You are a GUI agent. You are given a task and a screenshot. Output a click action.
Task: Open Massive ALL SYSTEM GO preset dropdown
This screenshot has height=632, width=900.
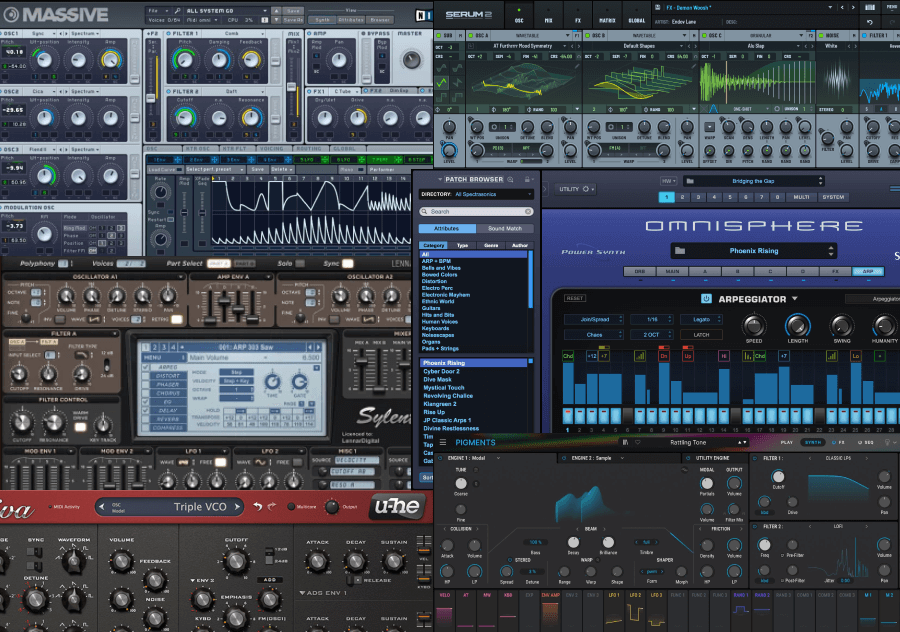pos(227,11)
